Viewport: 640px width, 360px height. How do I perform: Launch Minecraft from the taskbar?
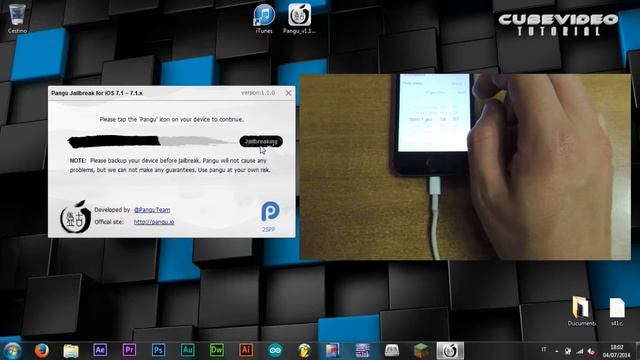click(x=421, y=350)
